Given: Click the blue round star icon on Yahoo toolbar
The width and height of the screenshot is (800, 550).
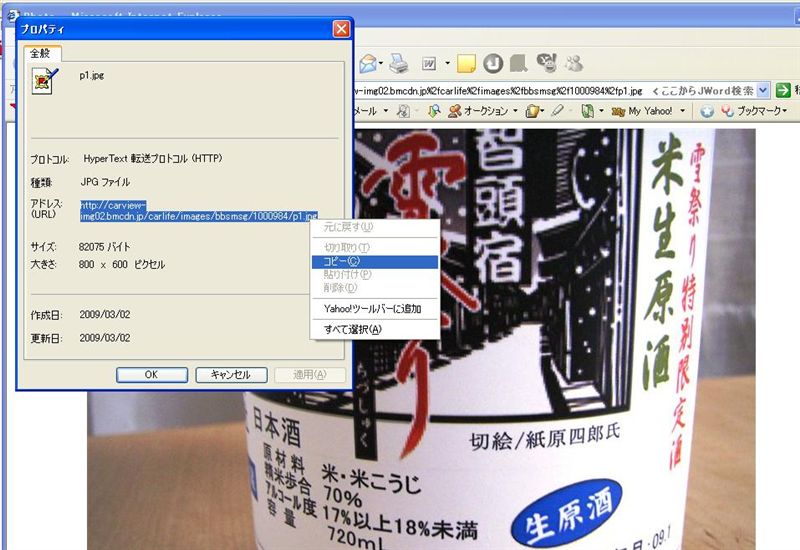Looking at the screenshot, I should click(x=707, y=111).
